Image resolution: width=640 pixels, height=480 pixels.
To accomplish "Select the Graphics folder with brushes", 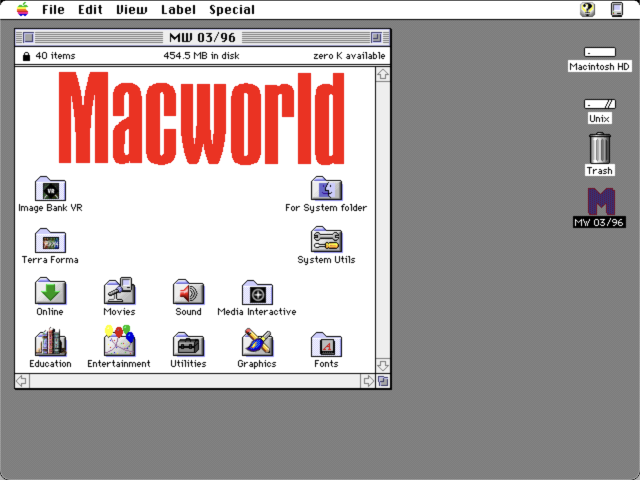I will 257,342.
